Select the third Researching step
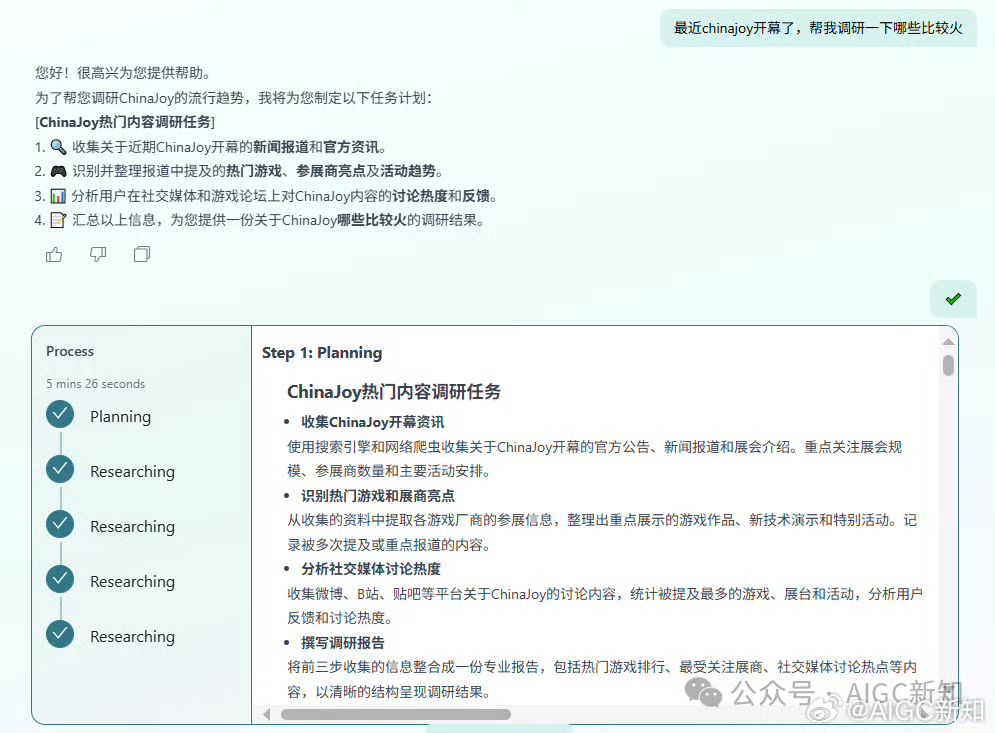This screenshot has width=995, height=733. (132, 581)
